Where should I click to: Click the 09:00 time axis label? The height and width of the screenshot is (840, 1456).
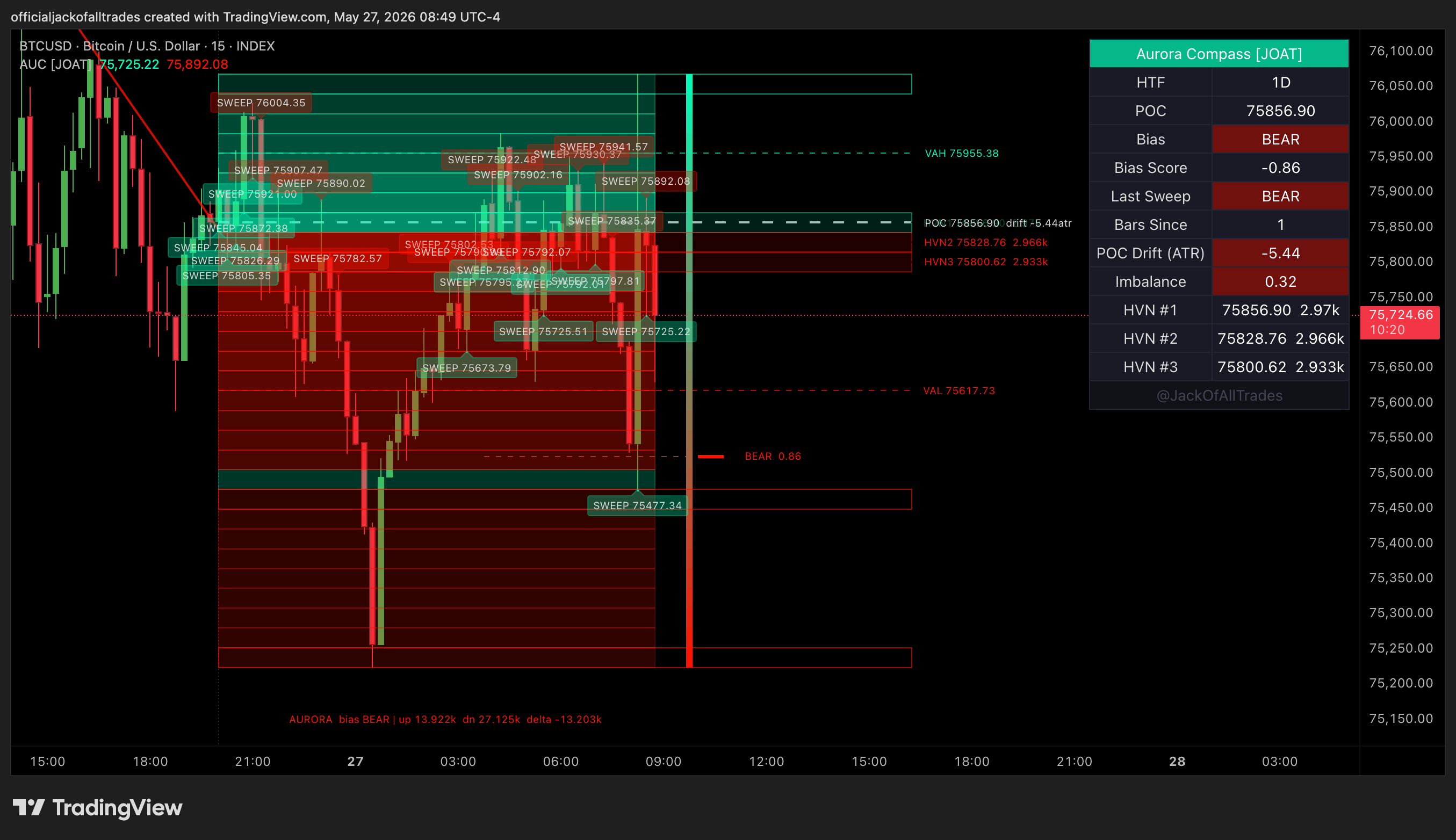[663, 762]
